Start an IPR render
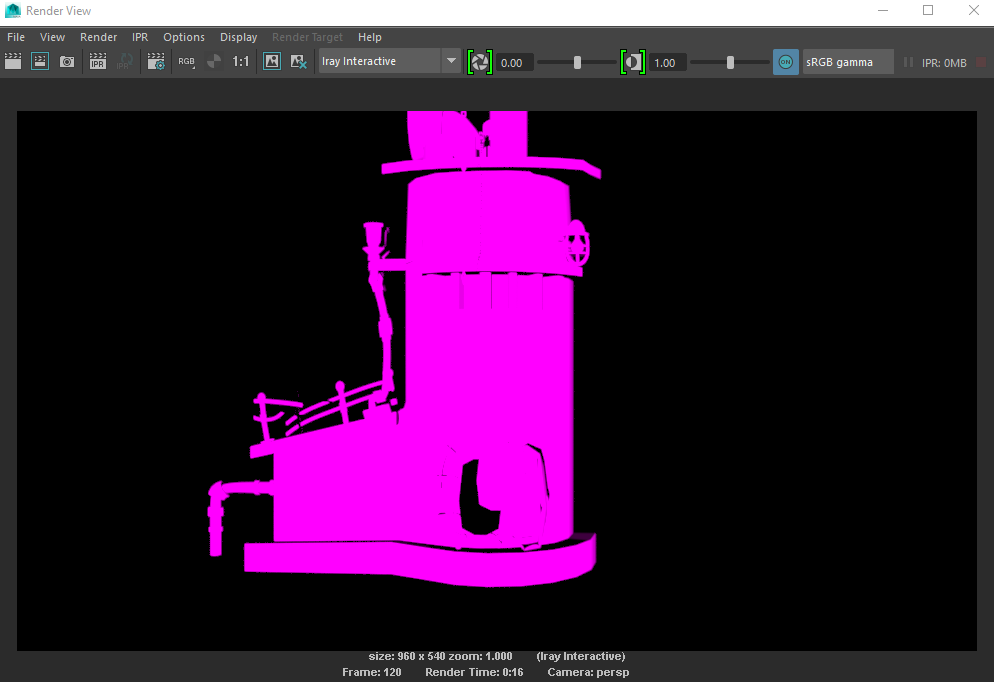This screenshot has height=682, width=994. 97,61
